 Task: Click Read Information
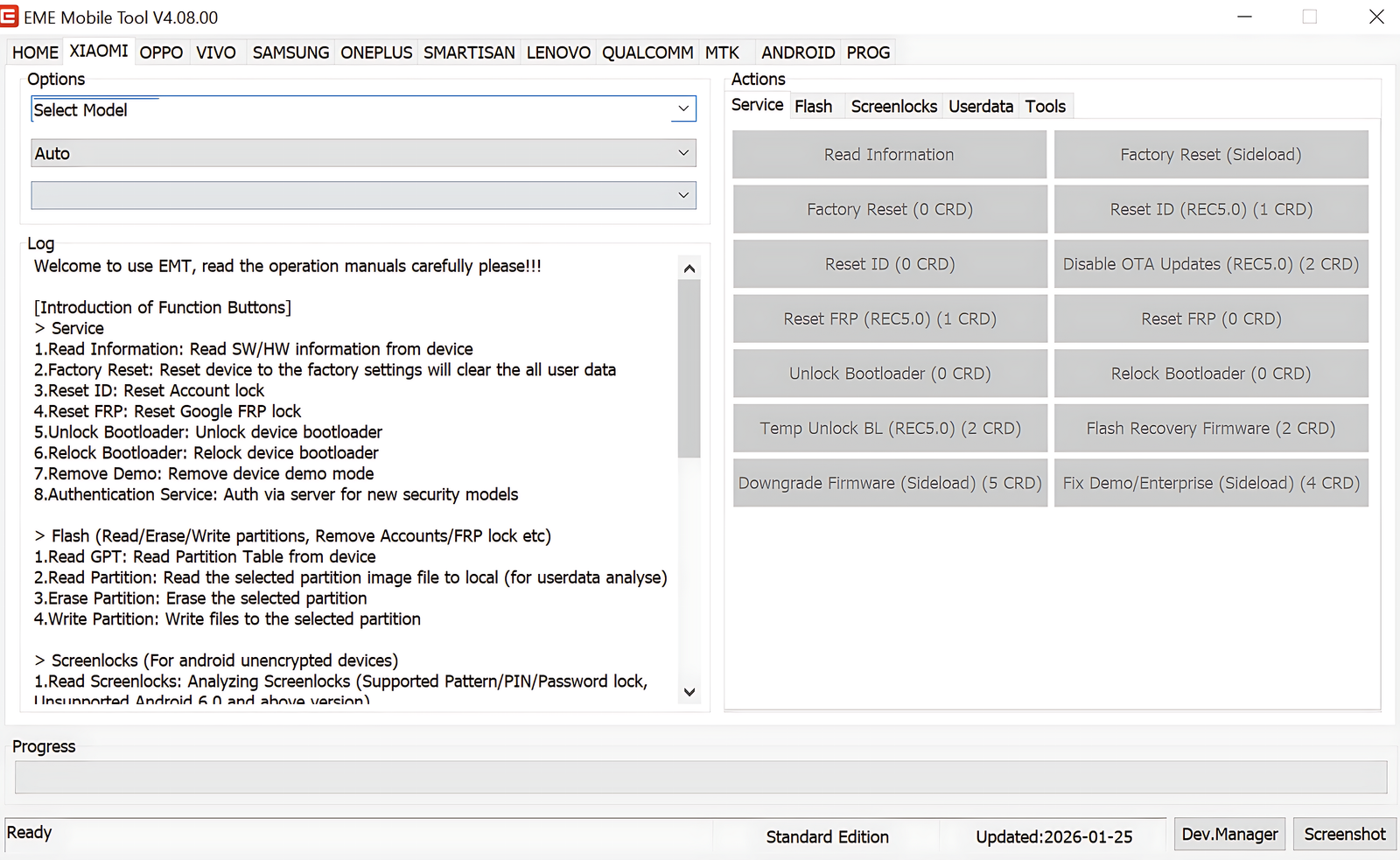tap(888, 154)
